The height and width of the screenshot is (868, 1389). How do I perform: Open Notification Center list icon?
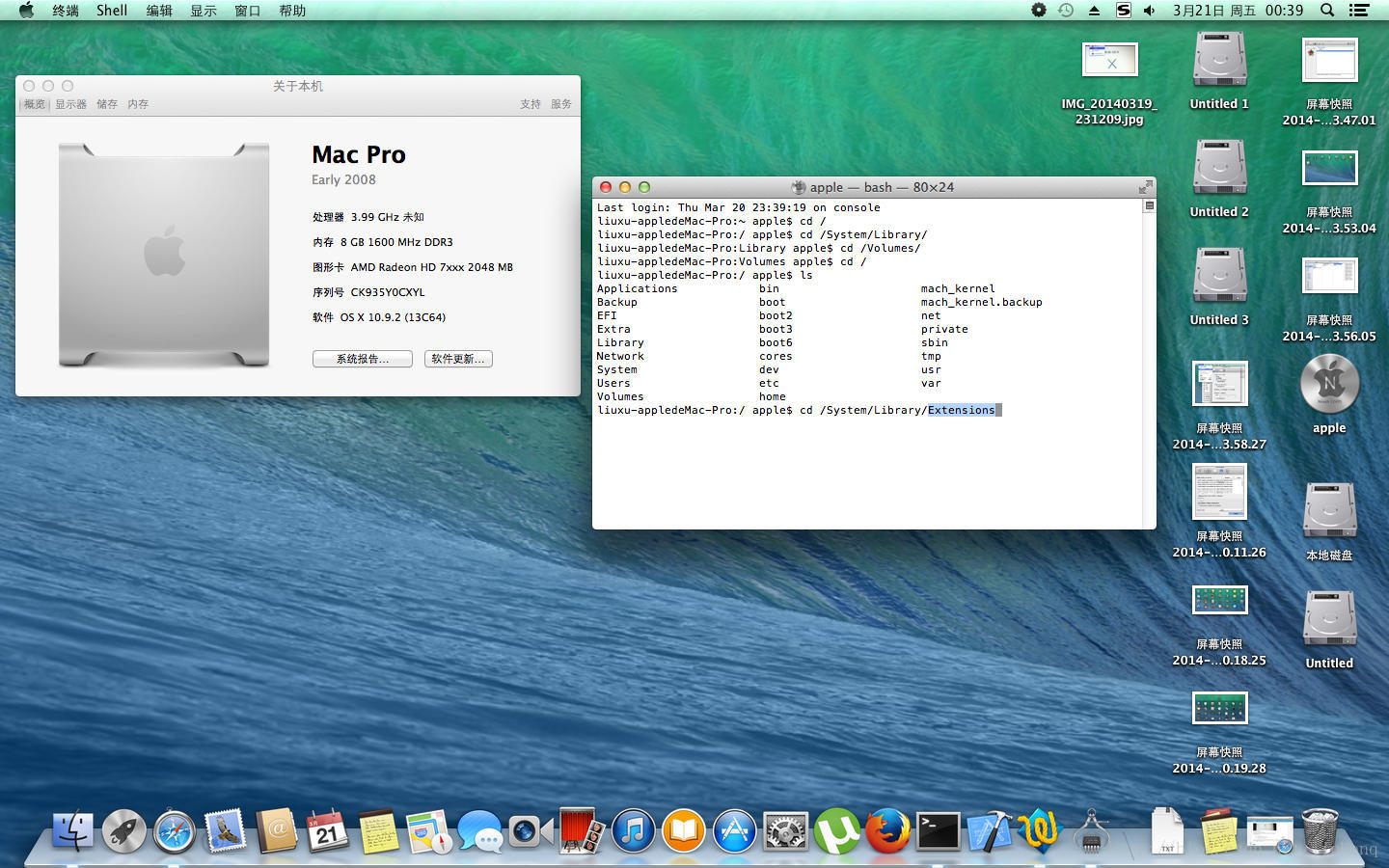(1359, 11)
